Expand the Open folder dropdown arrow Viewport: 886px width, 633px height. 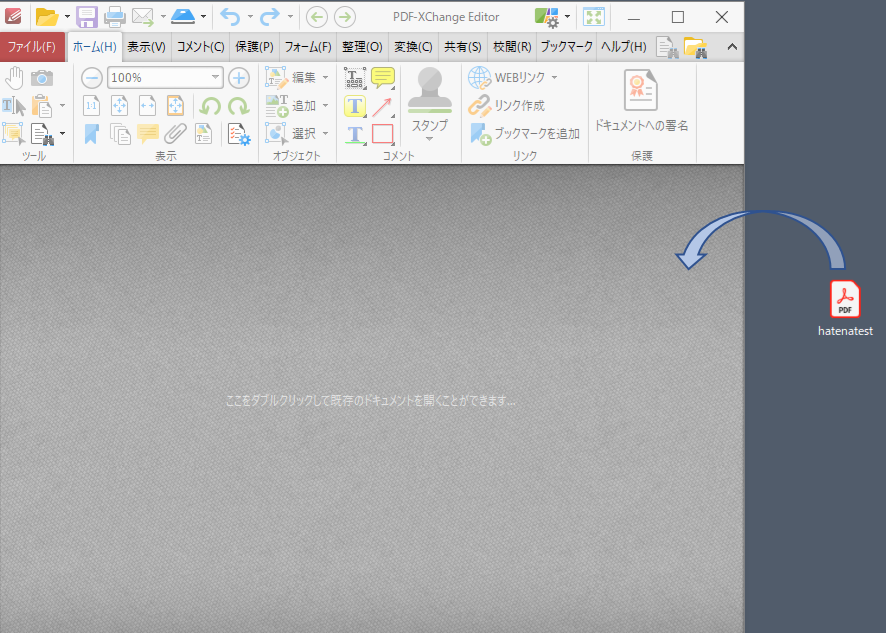pyautogui.click(x=67, y=17)
